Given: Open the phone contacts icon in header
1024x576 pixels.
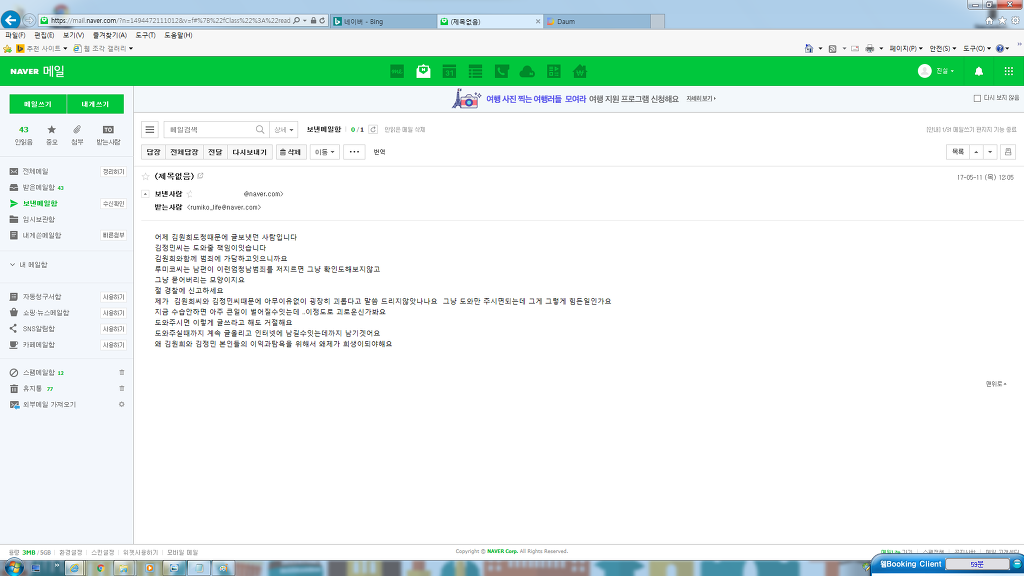Looking at the screenshot, I should [502, 71].
